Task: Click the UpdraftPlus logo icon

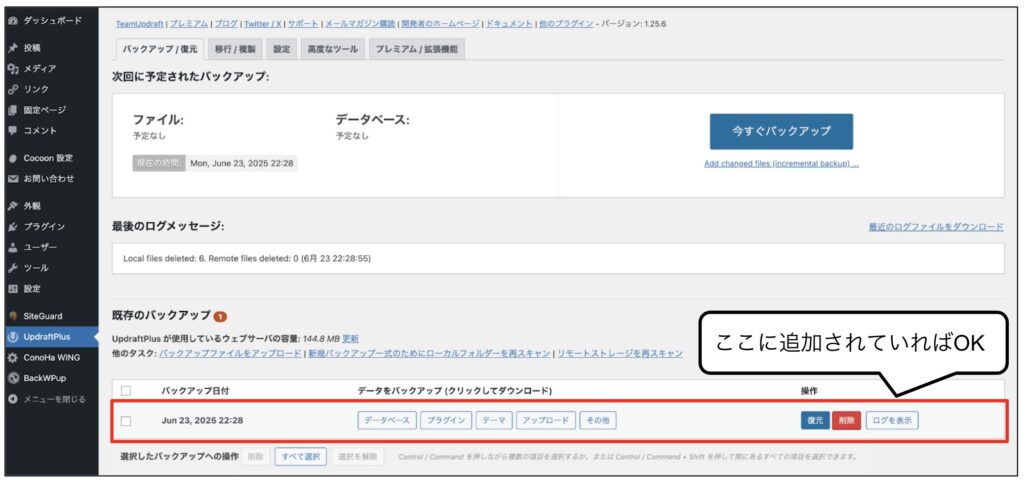Action: (12, 337)
